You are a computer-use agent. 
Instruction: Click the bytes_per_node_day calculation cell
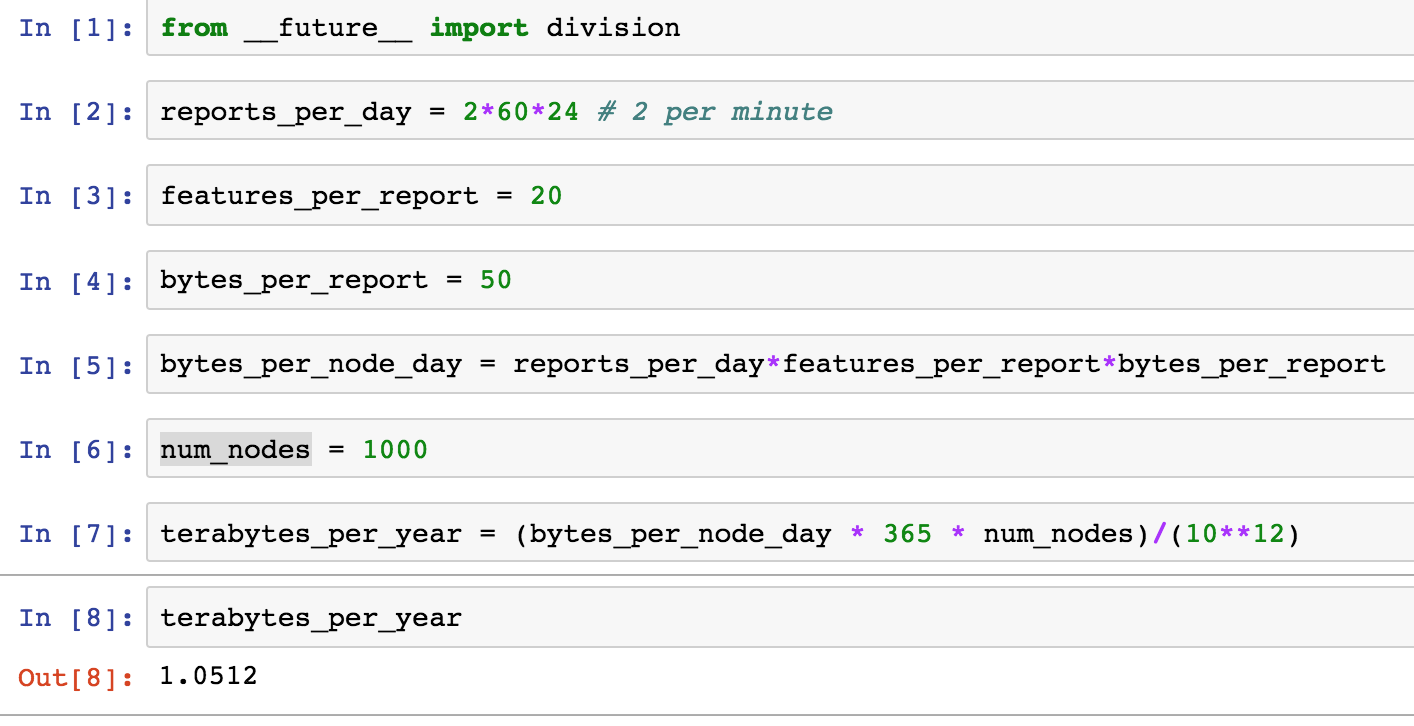click(x=780, y=364)
